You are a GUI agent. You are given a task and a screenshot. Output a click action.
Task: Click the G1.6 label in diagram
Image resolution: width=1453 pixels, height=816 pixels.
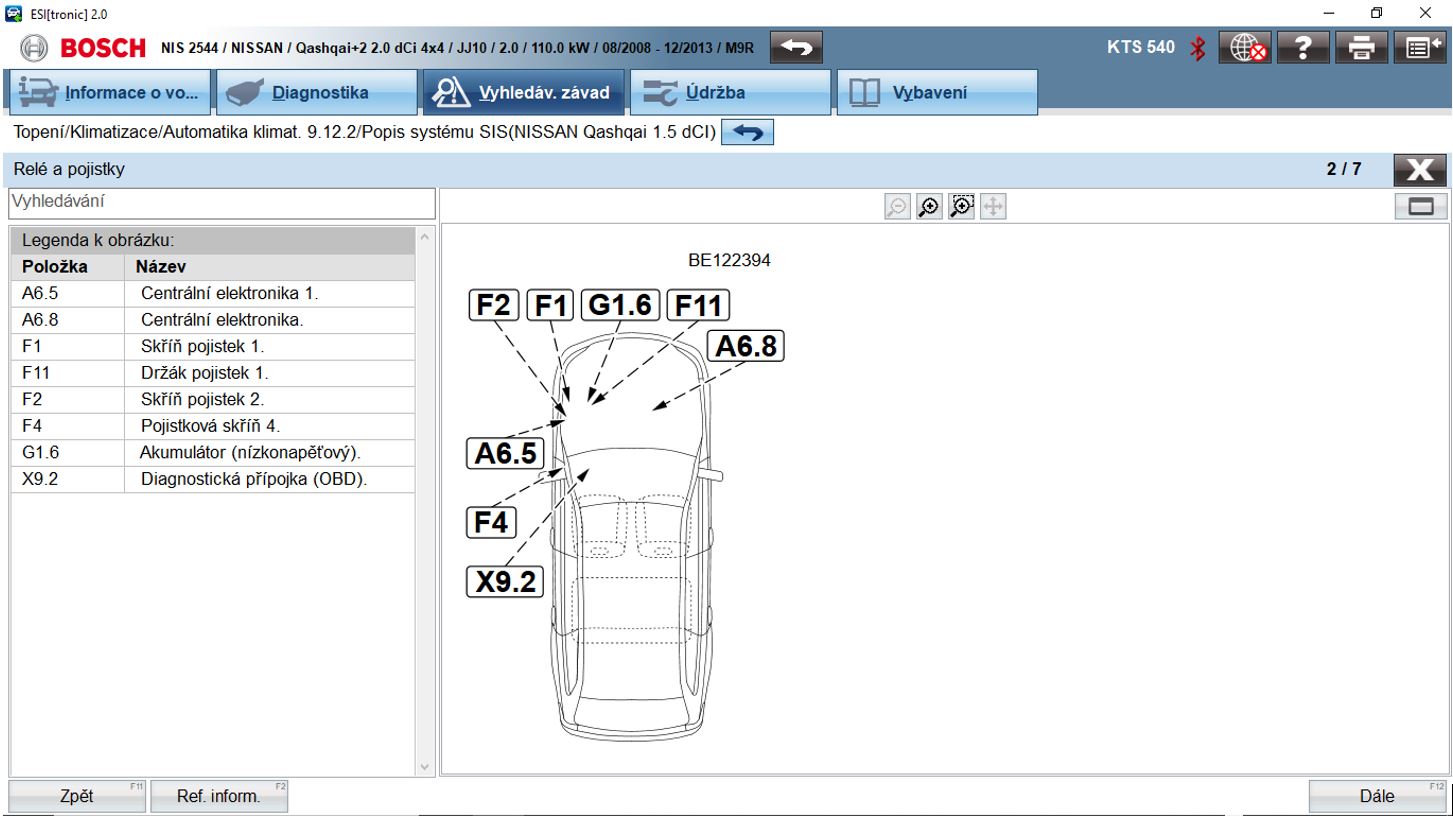(x=620, y=305)
